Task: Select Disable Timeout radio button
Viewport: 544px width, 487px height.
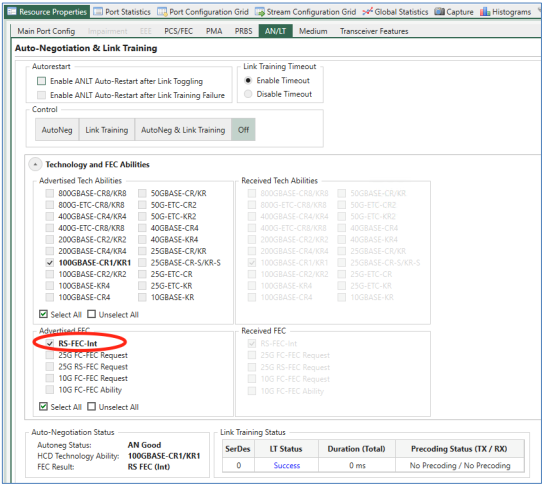Action: 248,94
